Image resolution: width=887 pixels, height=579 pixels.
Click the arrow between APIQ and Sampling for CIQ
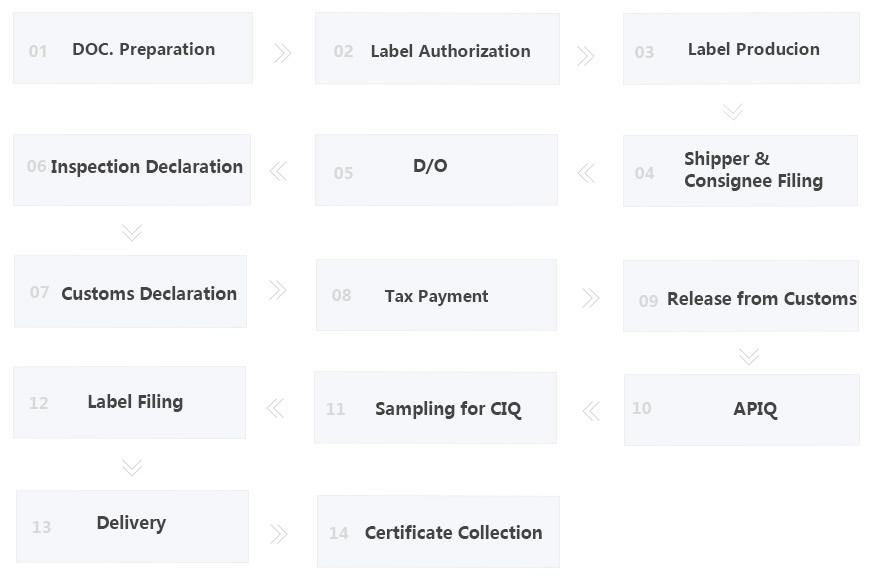(591, 410)
